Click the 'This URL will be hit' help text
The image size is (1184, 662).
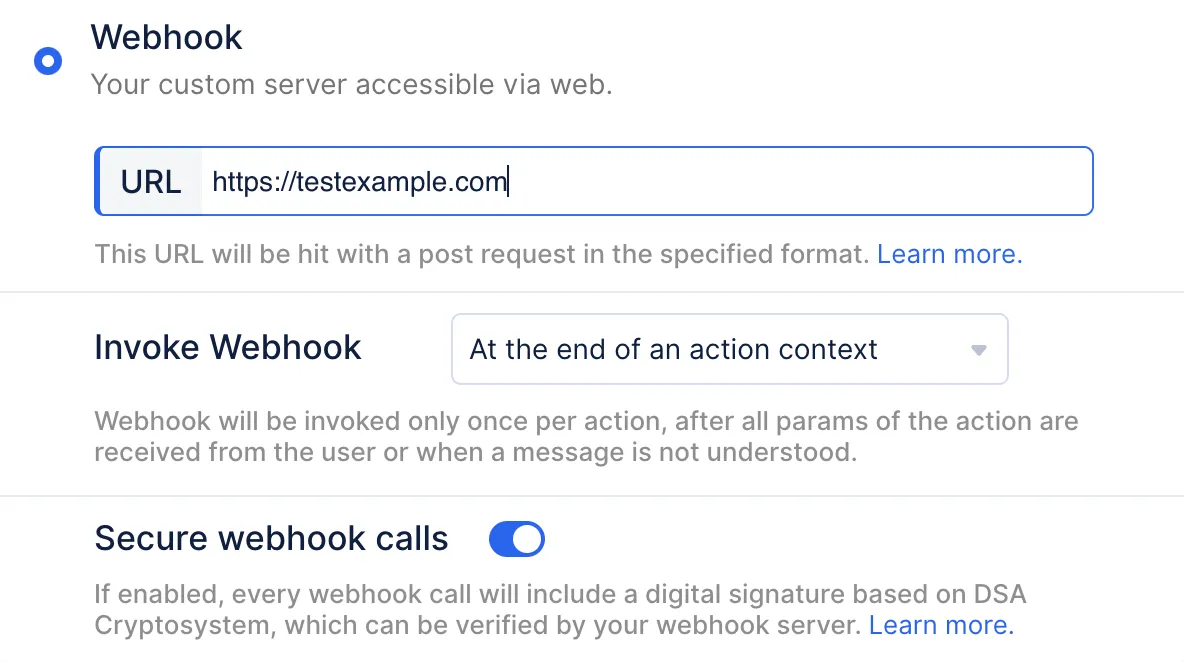pos(480,254)
